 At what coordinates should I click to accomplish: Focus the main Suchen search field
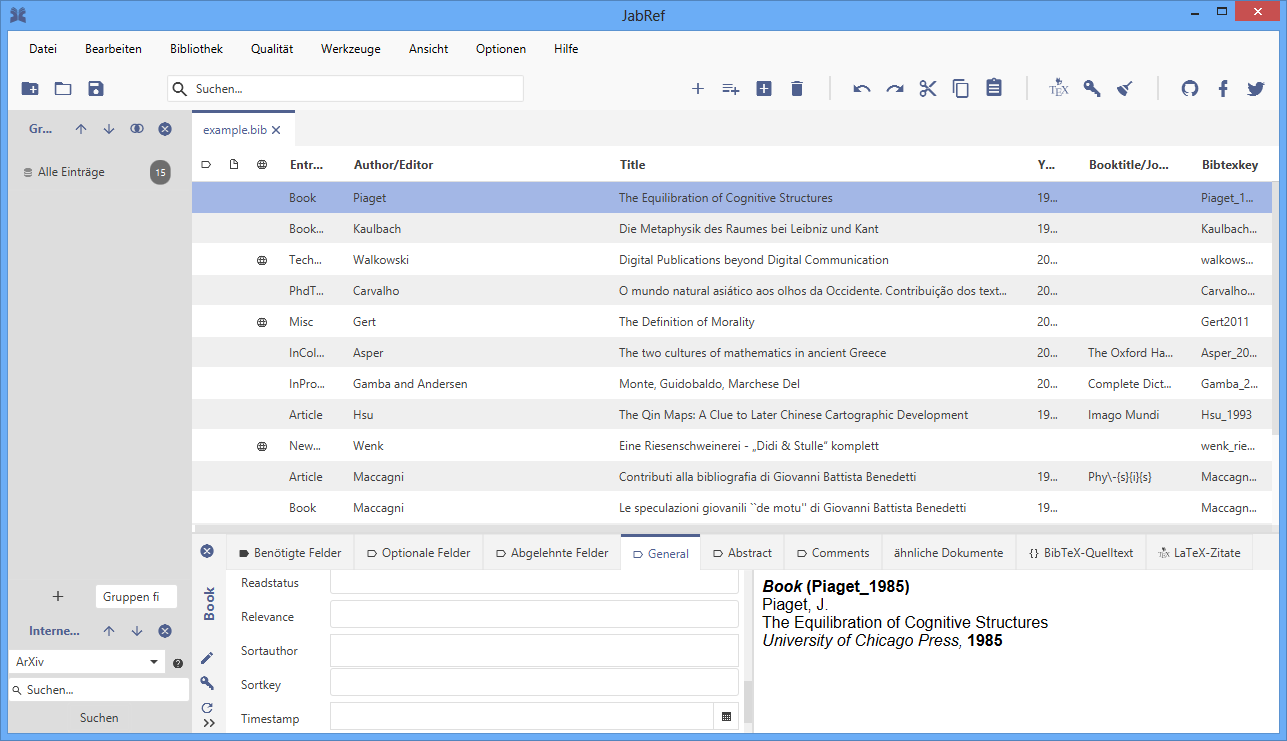tap(345, 88)
